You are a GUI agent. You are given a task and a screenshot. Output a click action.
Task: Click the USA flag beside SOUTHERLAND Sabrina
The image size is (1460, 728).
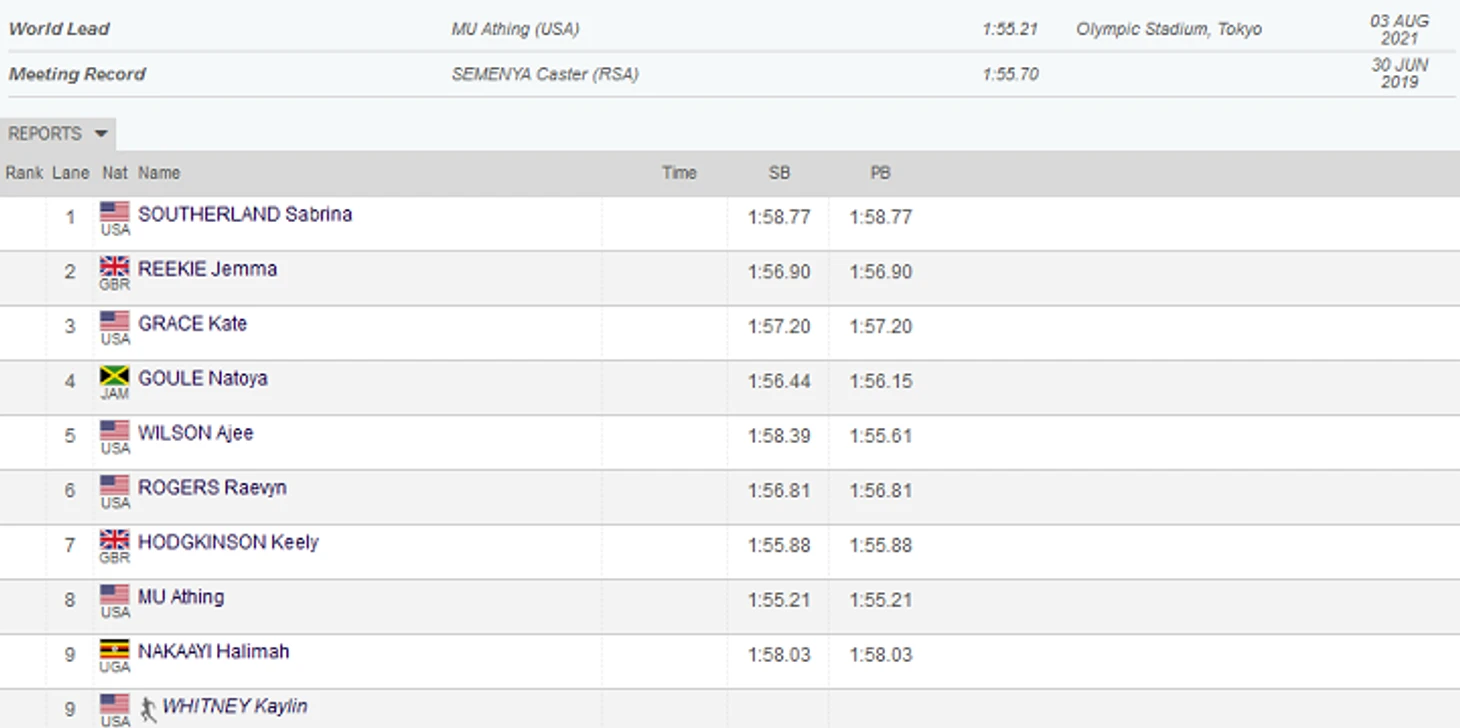(x=115, y=212)
